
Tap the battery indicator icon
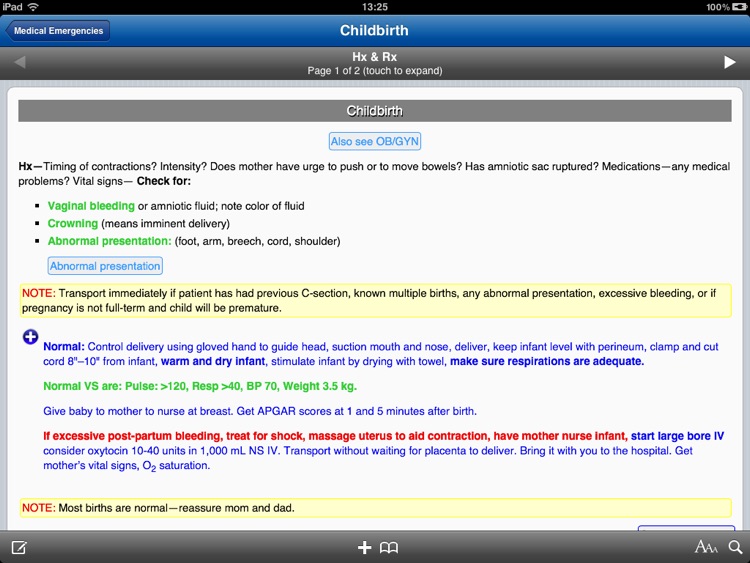[x=739, y=7]
